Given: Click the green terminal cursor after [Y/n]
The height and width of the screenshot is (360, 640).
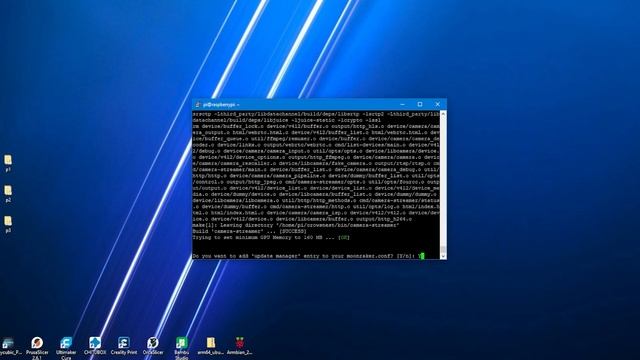Looking at the screenshot, I should pos(423,256).
